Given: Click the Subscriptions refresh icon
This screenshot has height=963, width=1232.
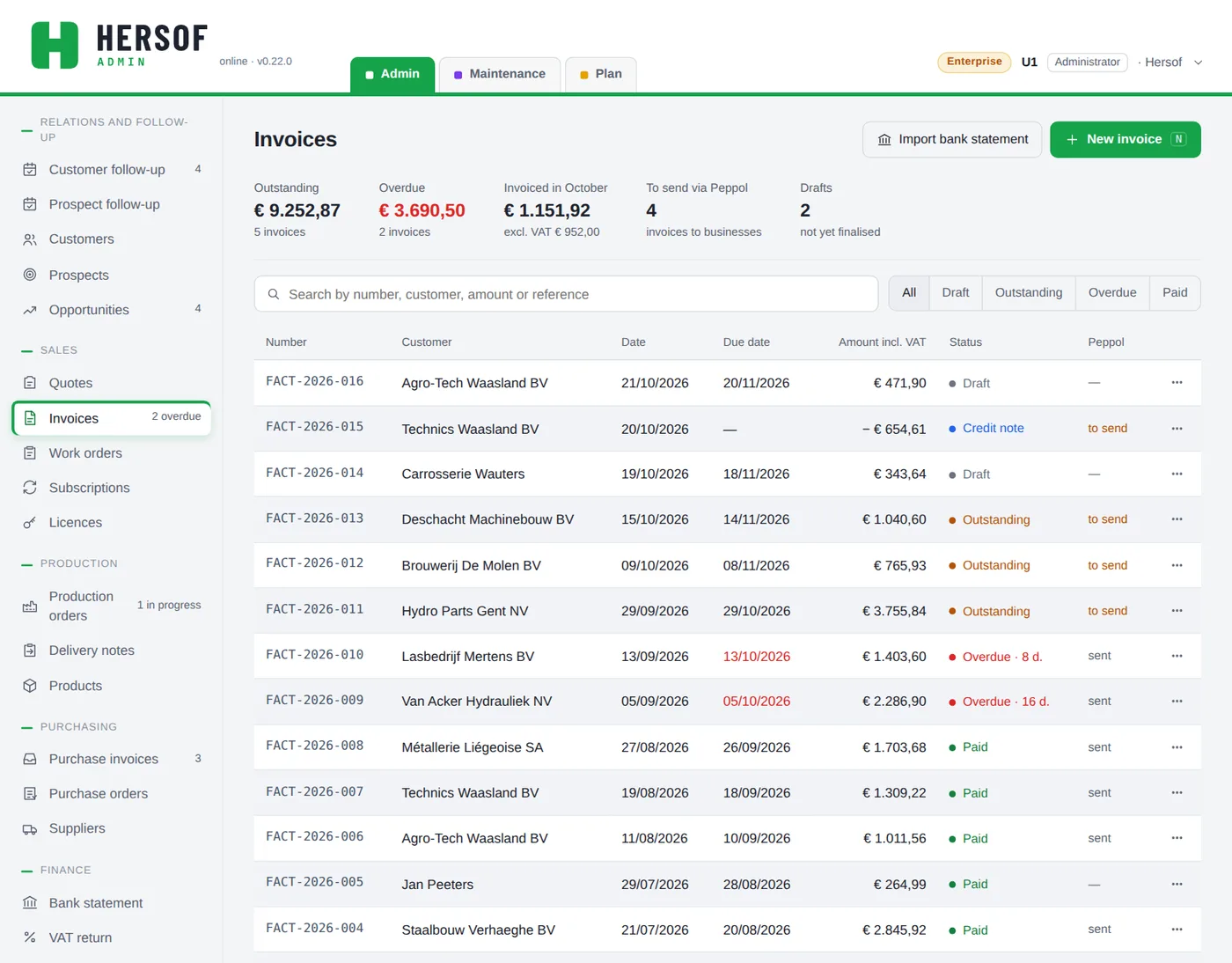Looking at the screenshot, I should [30, 488].
